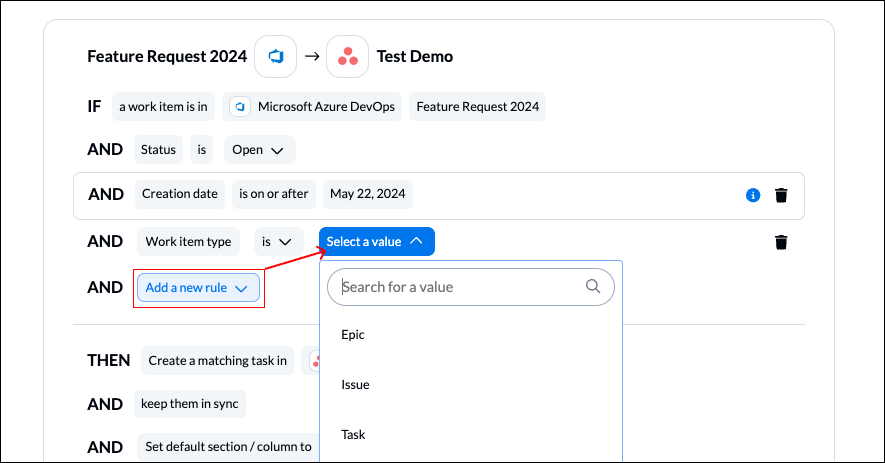Screen dimensions: 885x463
Task: Click the Feature Request 2024 project chip
Action: tap(477, 107)
